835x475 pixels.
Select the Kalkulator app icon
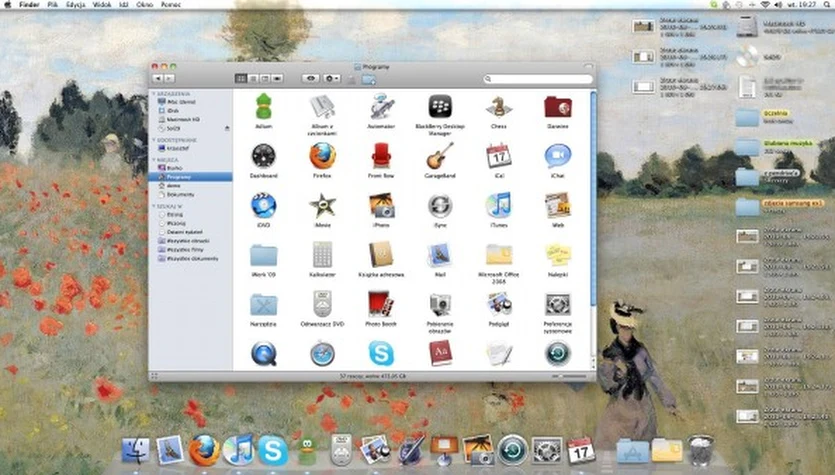pos(322,255)
